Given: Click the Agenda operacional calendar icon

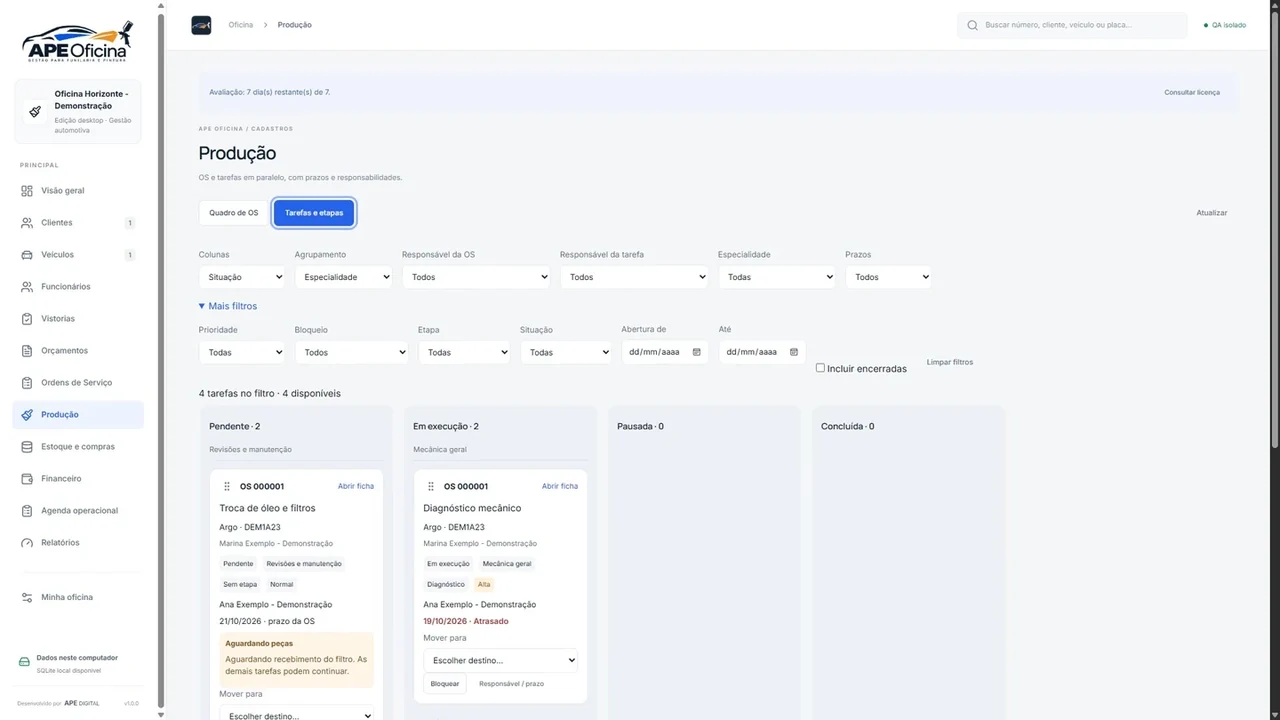Looking at the screenshot, I should [x=27, y=511].
